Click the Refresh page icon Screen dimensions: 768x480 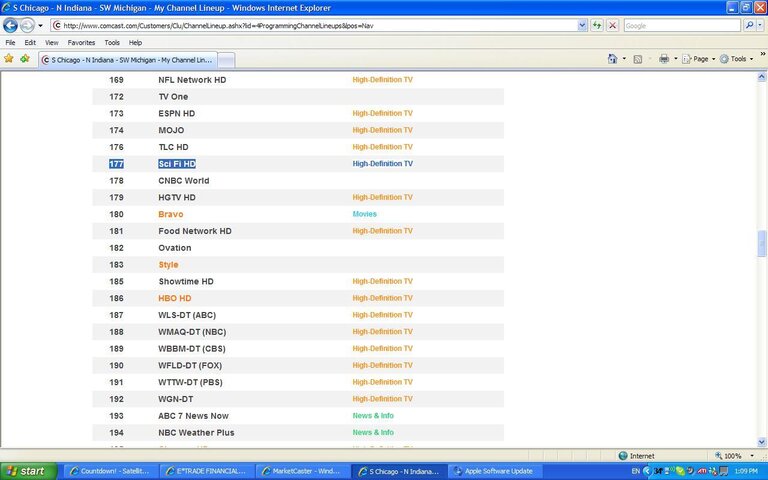597,25
